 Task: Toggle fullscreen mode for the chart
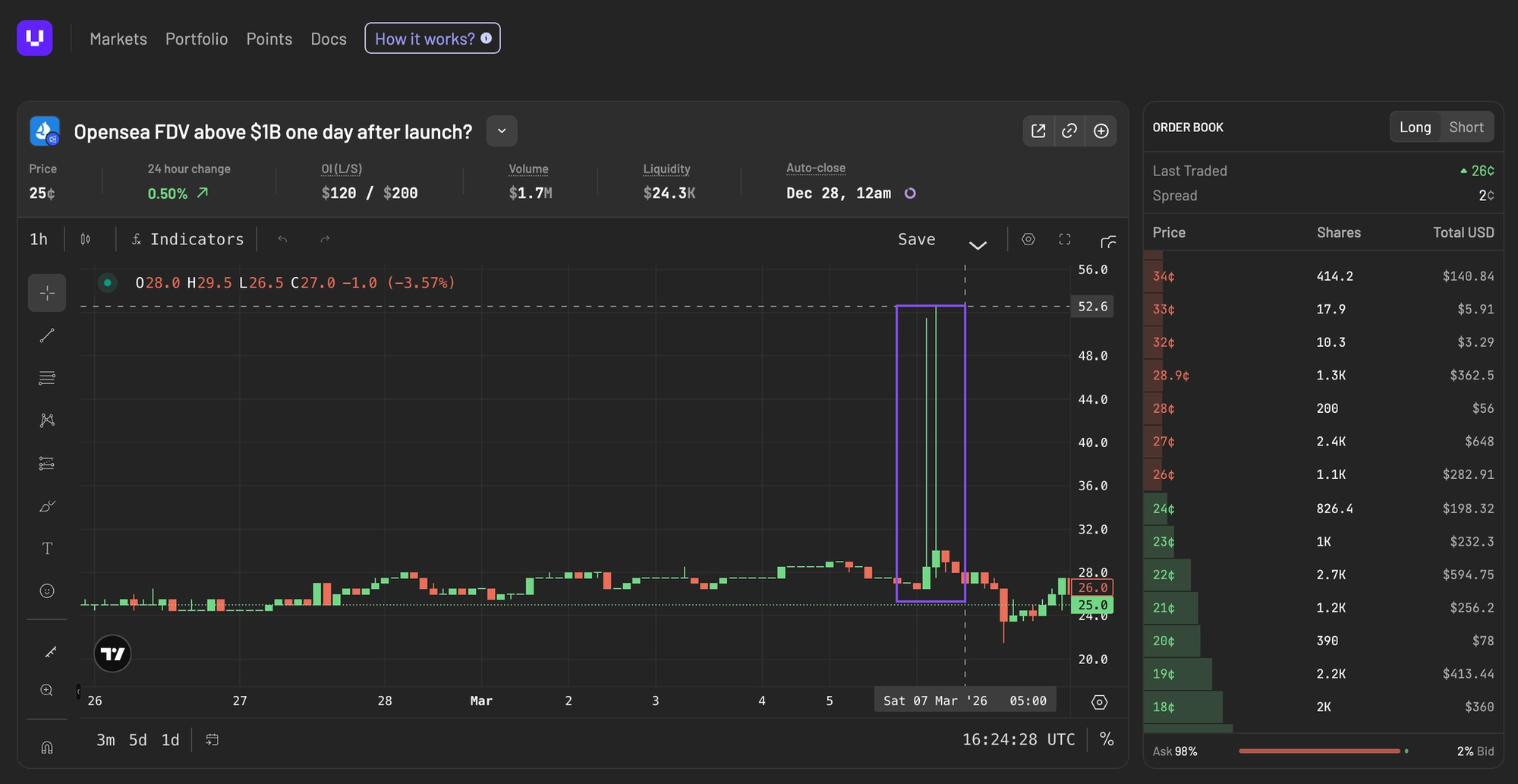1065,240
